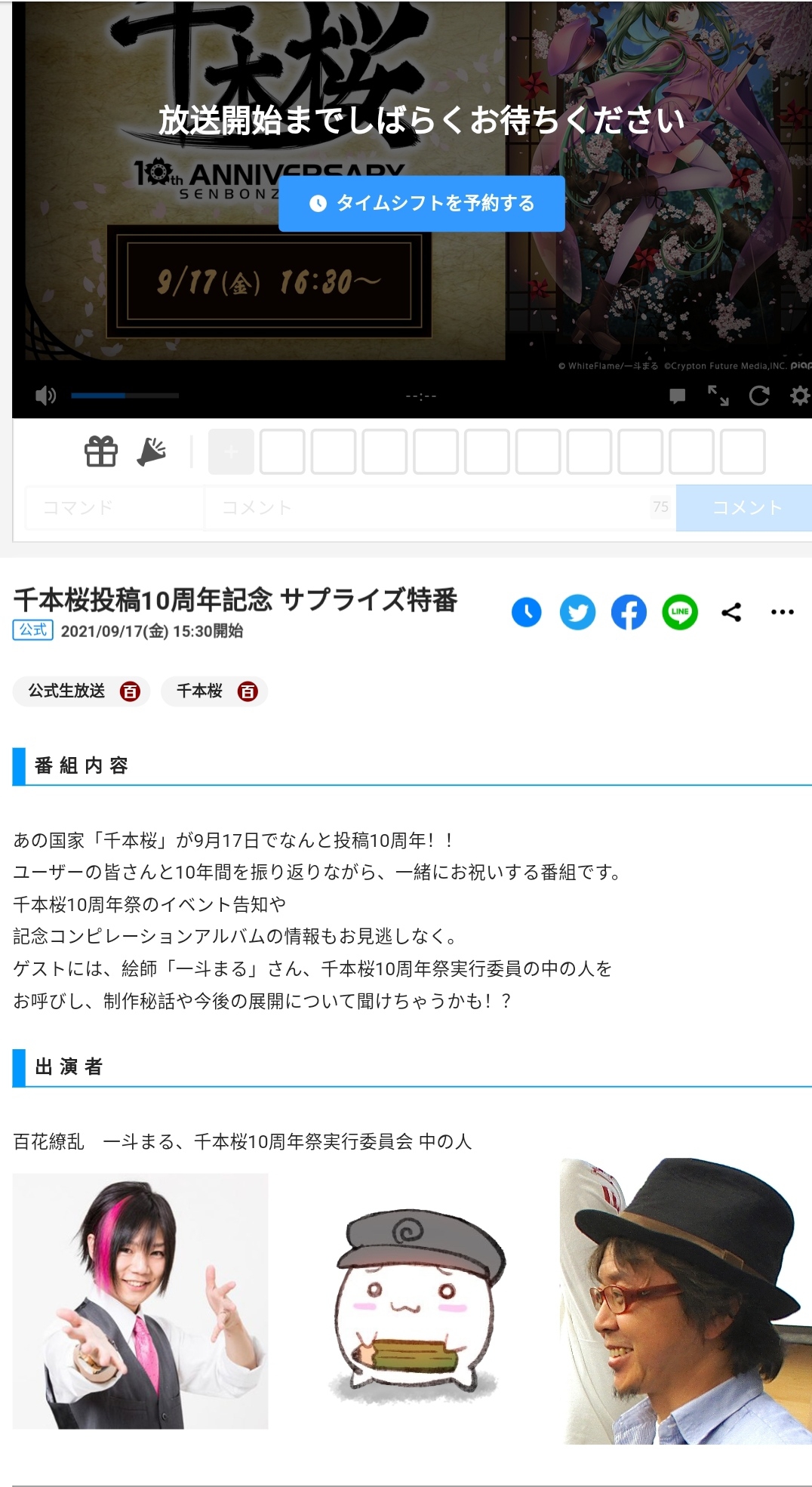Click the performer photo with pink hair
812x1487 pixels.
(140, 1301)
